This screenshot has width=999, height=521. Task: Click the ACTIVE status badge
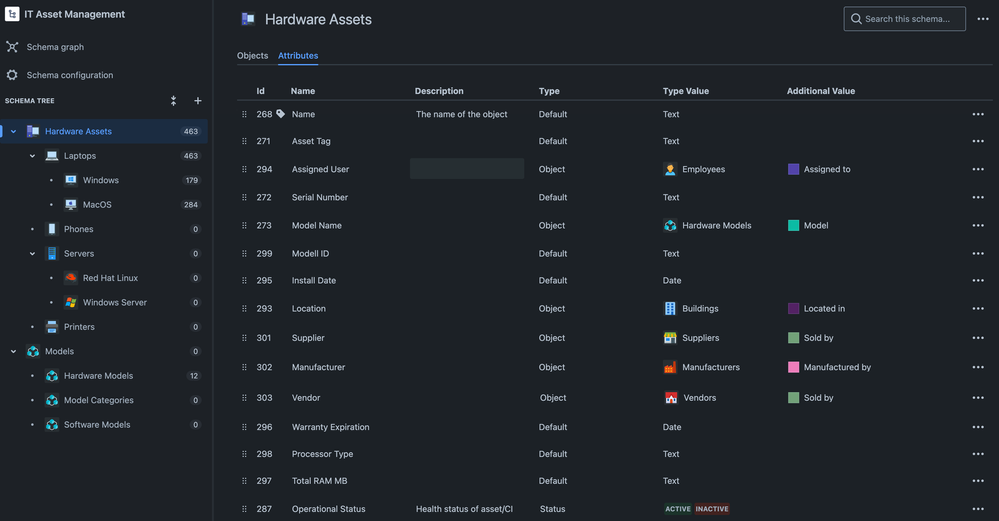click(677, 509)
